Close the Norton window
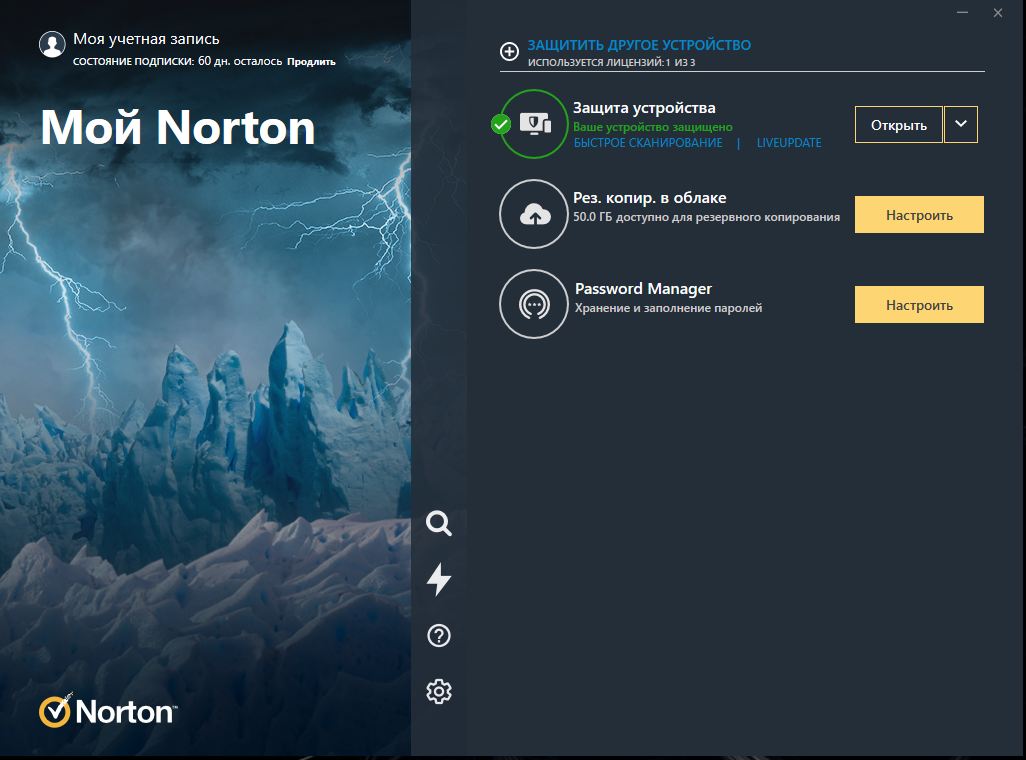The width and height of the screenshot is (1026, 760). [x=998, y=12]
